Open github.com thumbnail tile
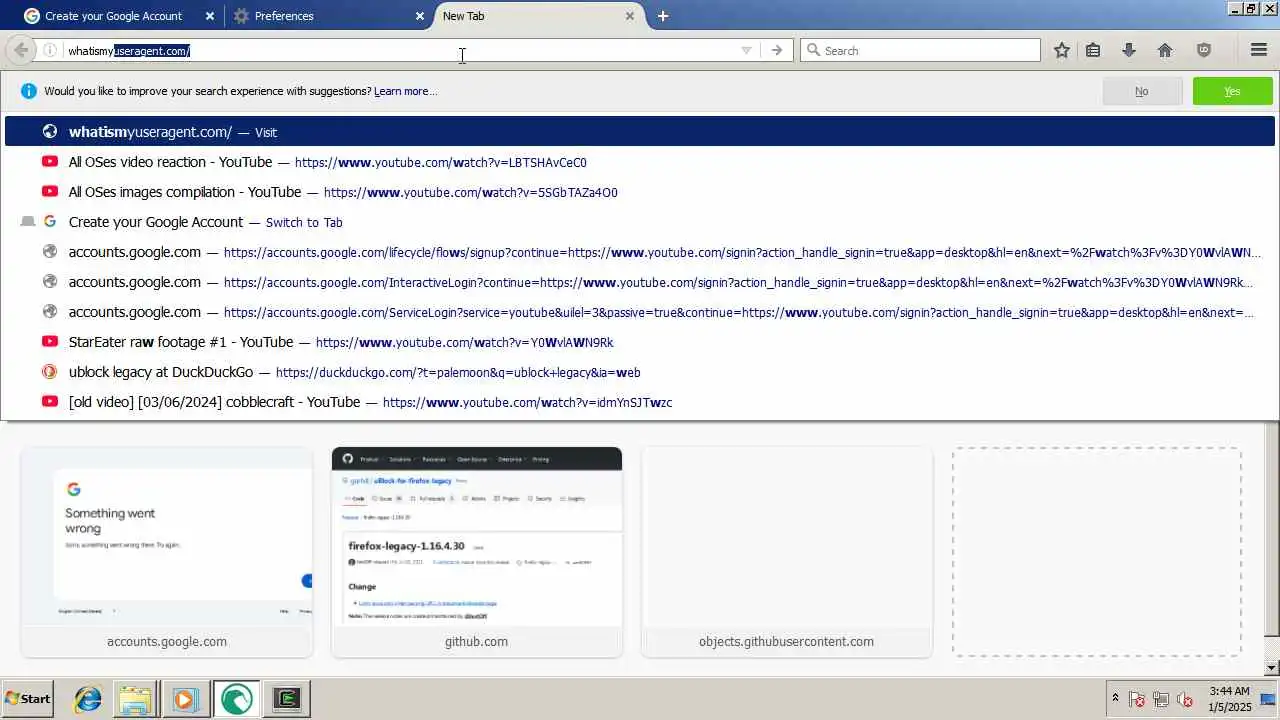This screenshot has width=1280, height=720. tap(477, 552)
